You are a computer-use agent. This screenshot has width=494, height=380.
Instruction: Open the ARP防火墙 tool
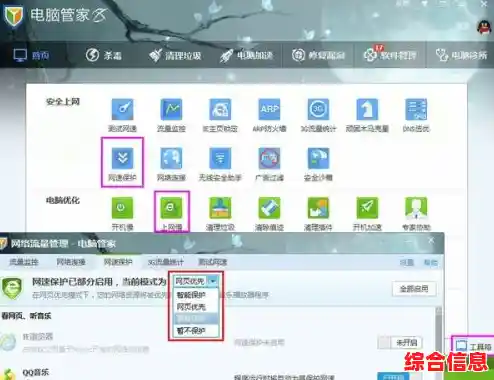(269, 115)
